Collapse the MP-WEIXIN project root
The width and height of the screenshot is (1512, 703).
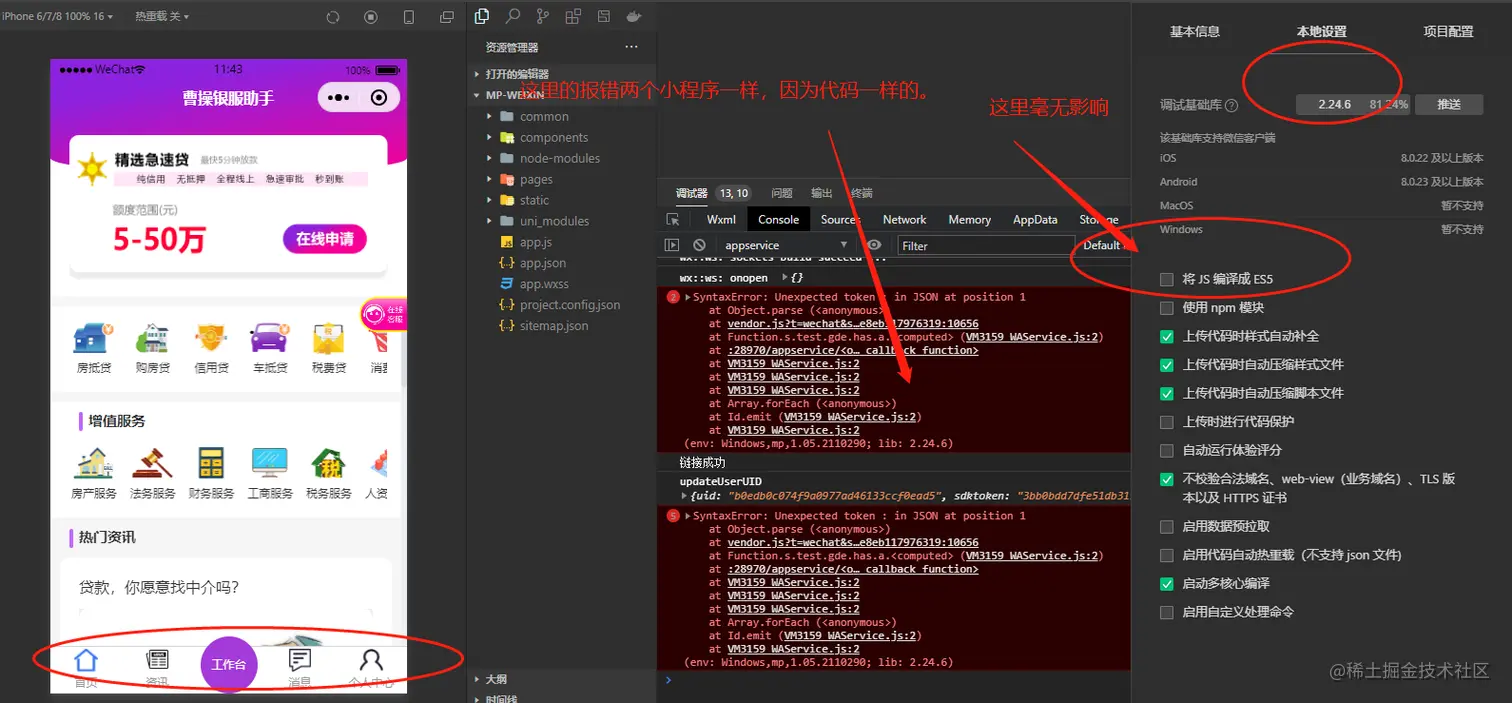point(513,95)
